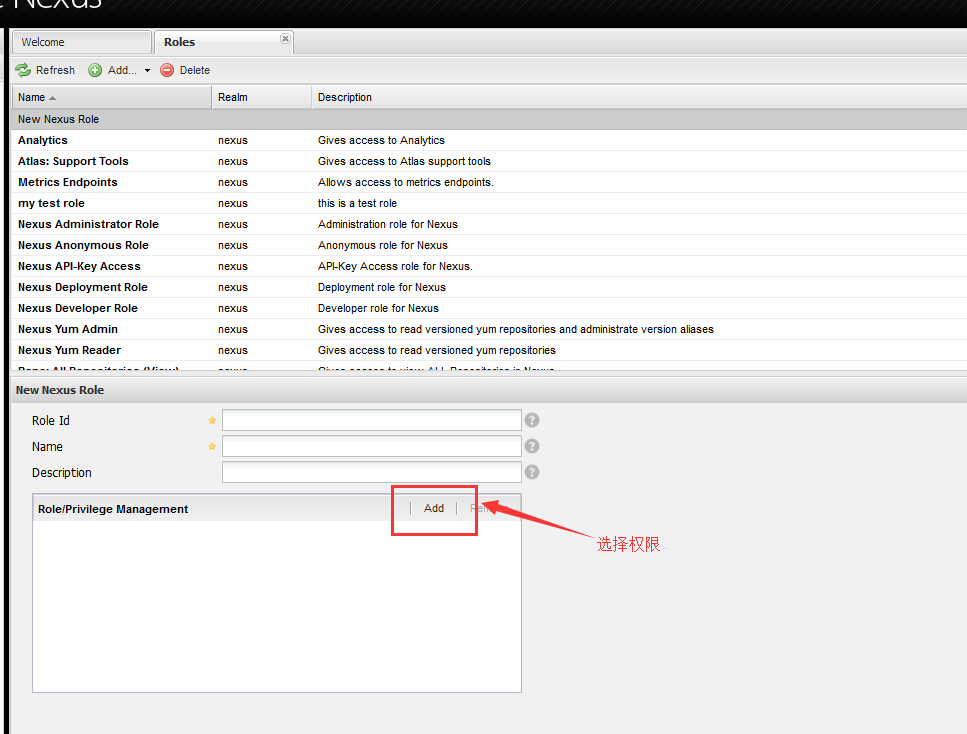The image size is (967, 734).
Task: Sort by the Description column header
Action: click(x=639, y=97)
